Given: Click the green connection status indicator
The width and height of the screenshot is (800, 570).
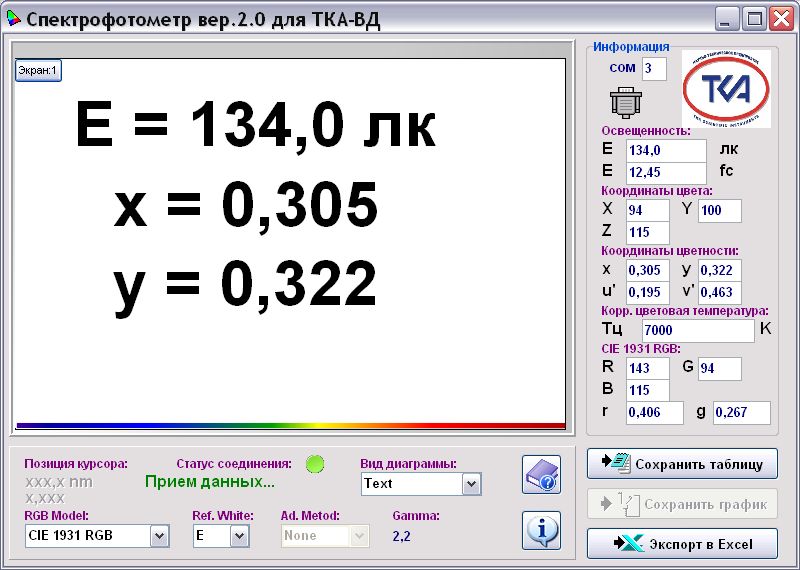Looking at the screenshot, I should click(315, 463).
